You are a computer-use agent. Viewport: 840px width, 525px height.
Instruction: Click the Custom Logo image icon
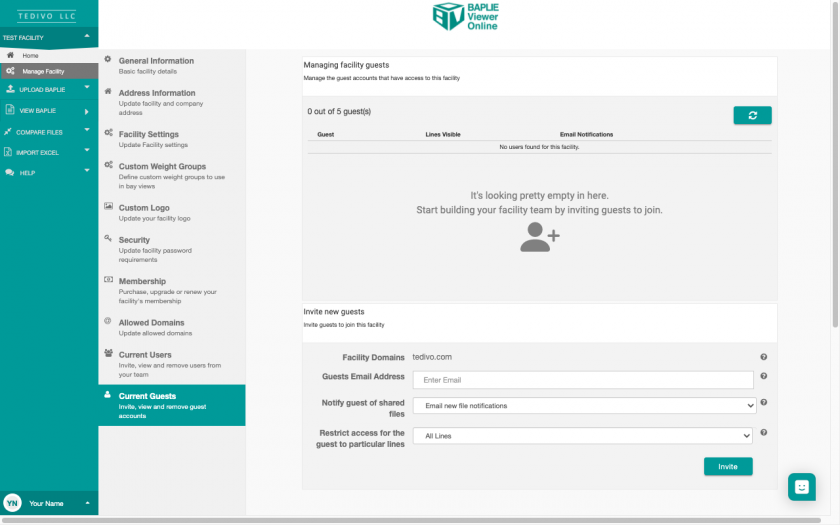point(108,206)
